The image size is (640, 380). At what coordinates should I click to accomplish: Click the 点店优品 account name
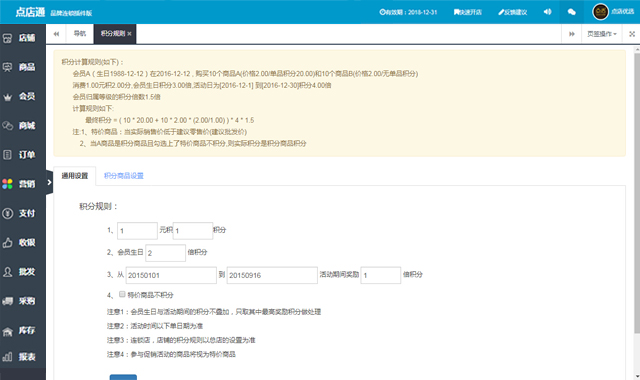click(622, 11)
